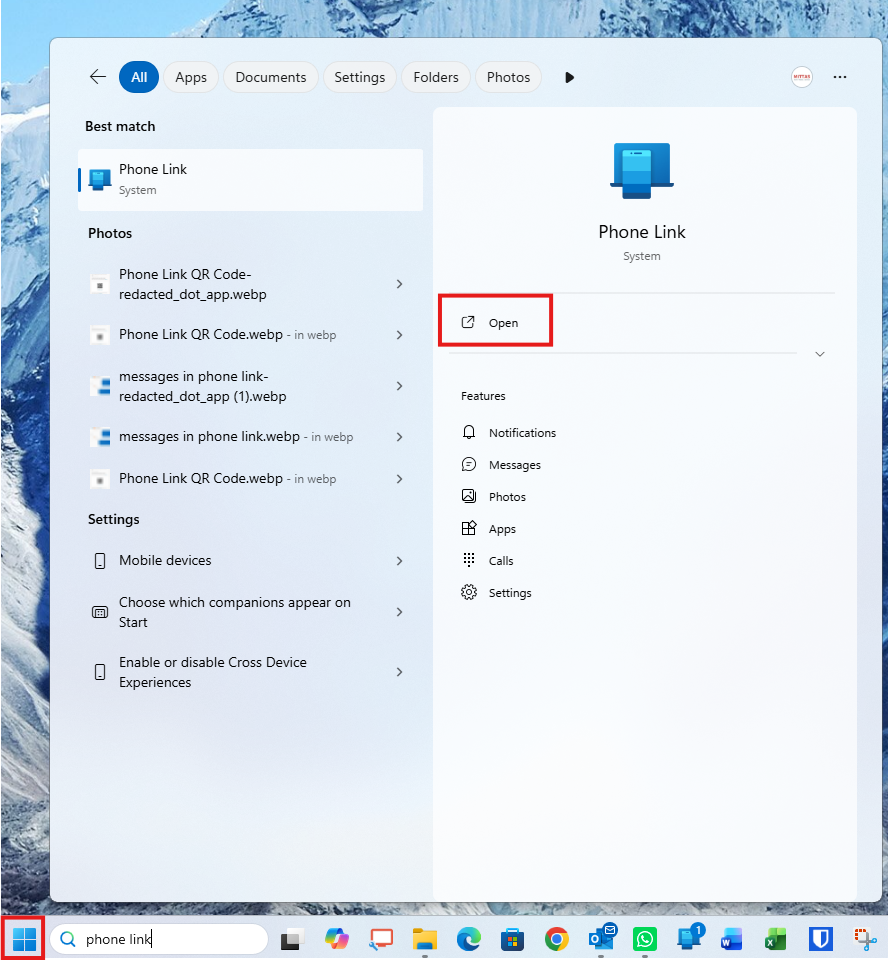Open the Messages feature of Phone Link

tap(501, 465)
